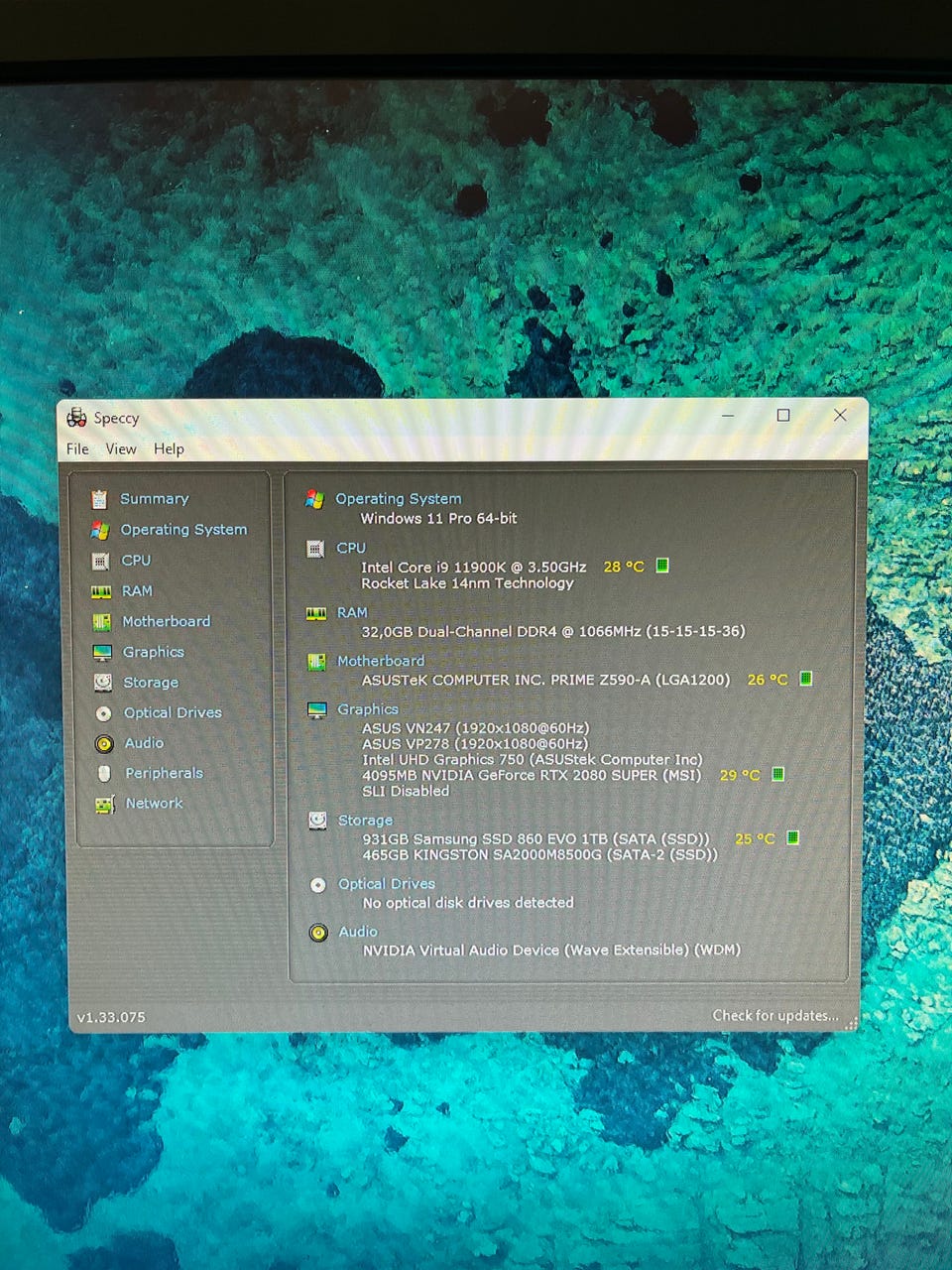The width and height of the screenshot is (952, 1270).
Task: Click the Operating System flag icon in sidebar
Action: 100,530
